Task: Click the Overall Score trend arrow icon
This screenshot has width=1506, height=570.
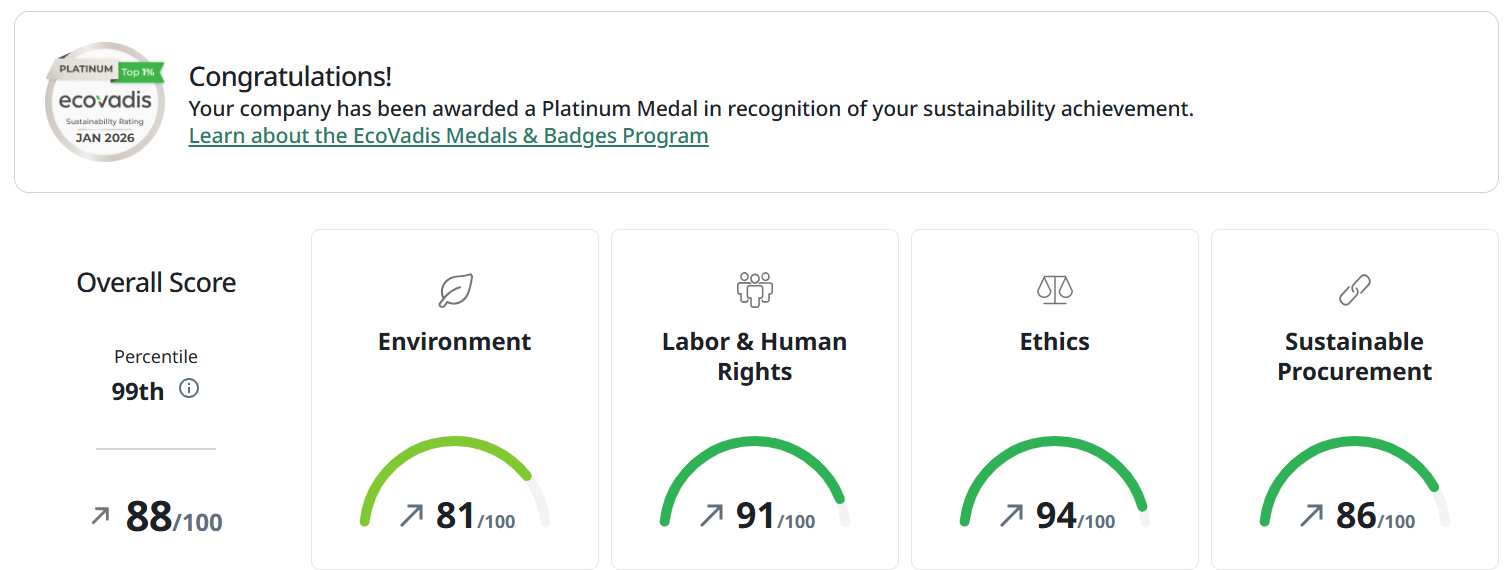Action: coord(100,516)
